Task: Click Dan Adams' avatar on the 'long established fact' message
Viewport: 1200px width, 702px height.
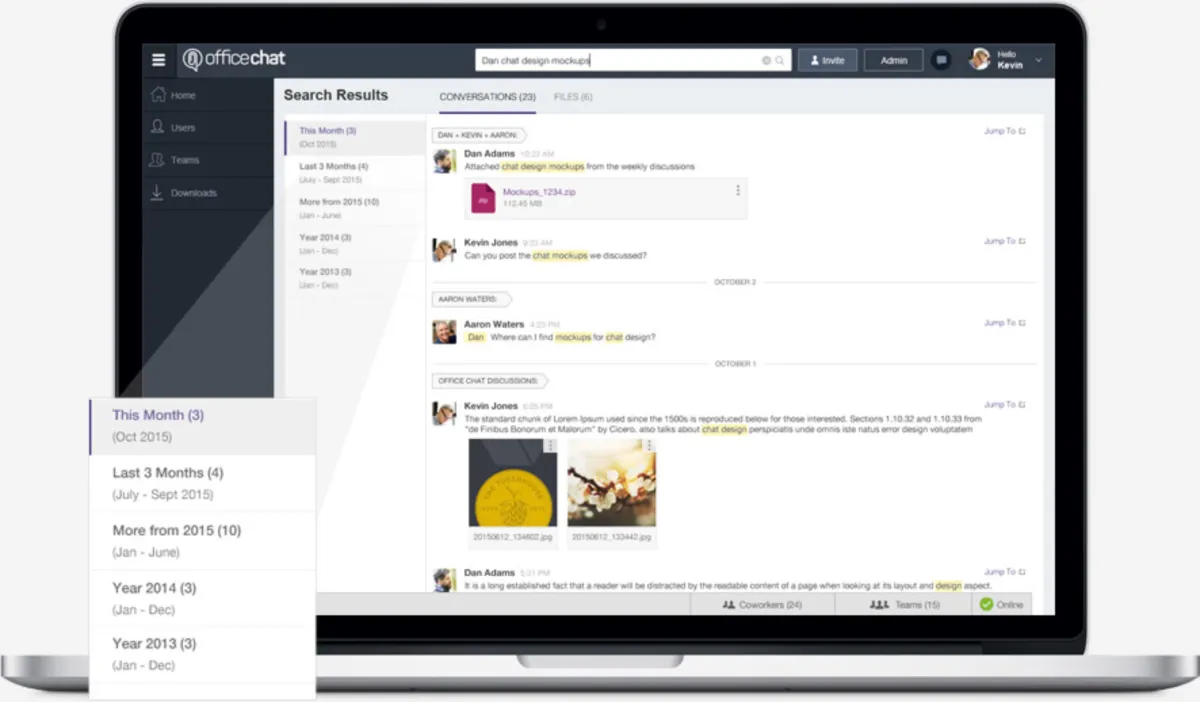Action: coord(444,579)
